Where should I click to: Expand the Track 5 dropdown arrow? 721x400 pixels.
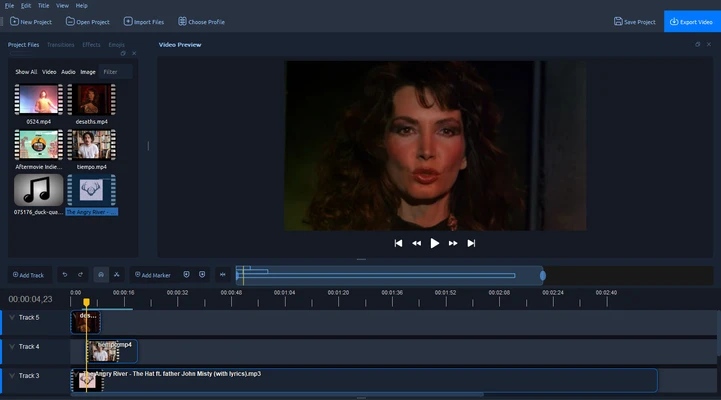(x=12, y=317)
